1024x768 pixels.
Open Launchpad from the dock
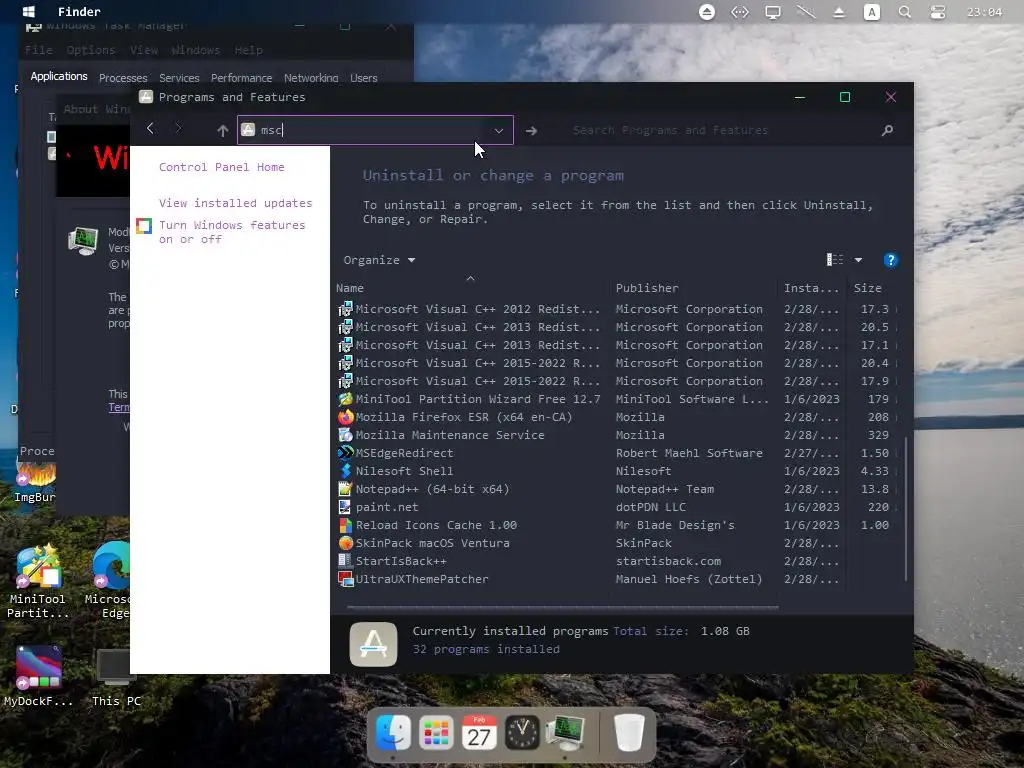pos(436,733)
